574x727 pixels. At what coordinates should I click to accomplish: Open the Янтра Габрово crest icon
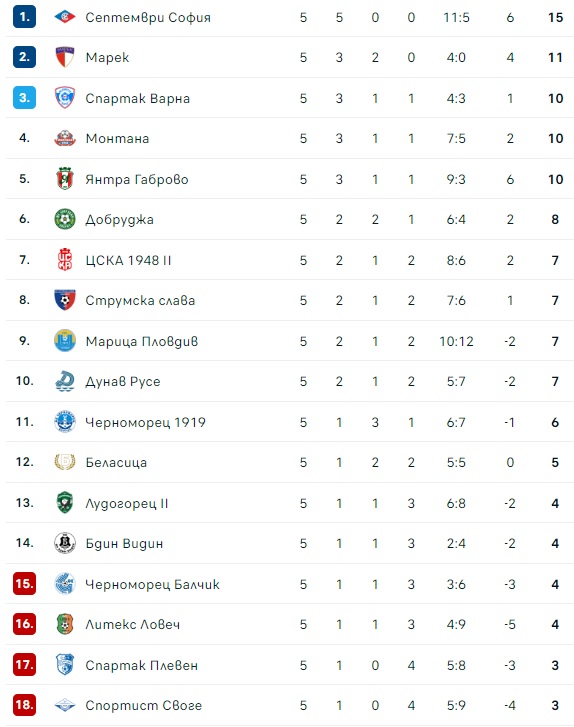point(65,179)
